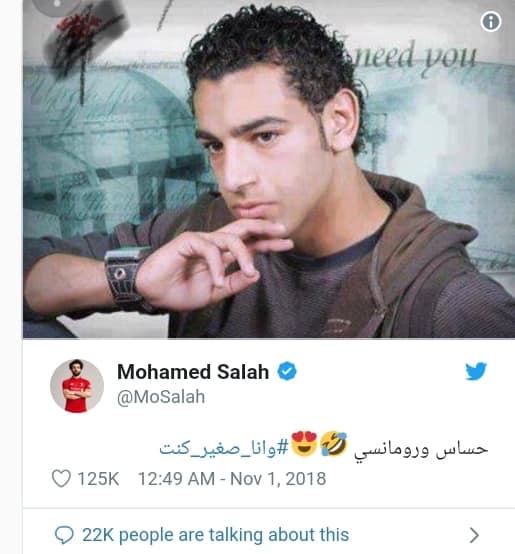
Task: Open the tweet's attached photo
Action: pos(269,169)
